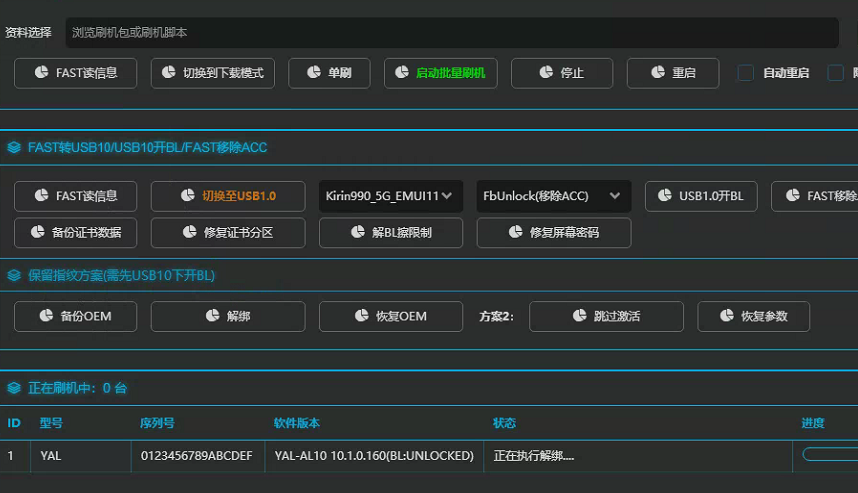This screenshot has width=858, height=493.
Task: Click the top FAST读信息 button
Action: point(76,73)
